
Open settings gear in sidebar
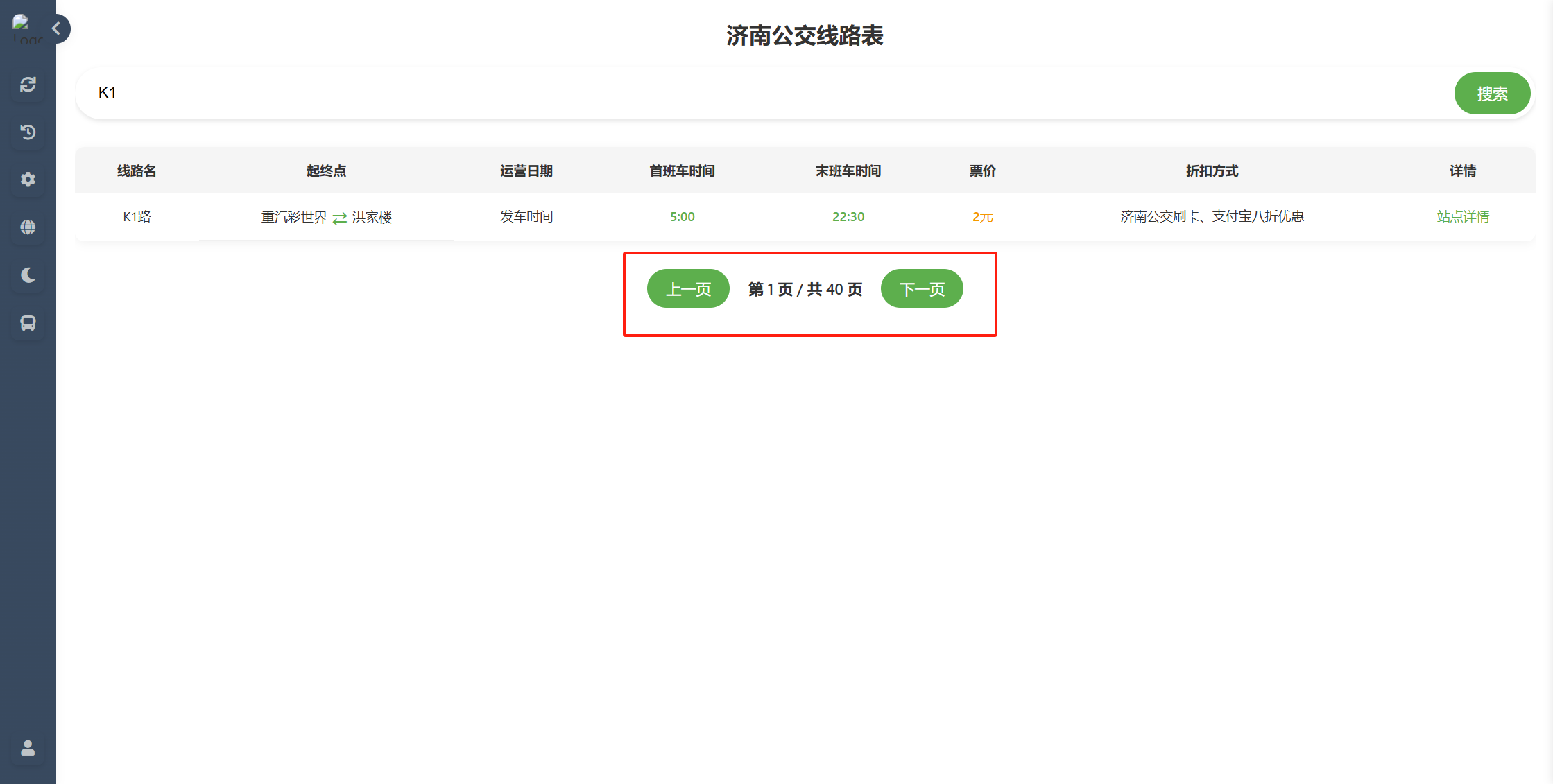(28, 180)
